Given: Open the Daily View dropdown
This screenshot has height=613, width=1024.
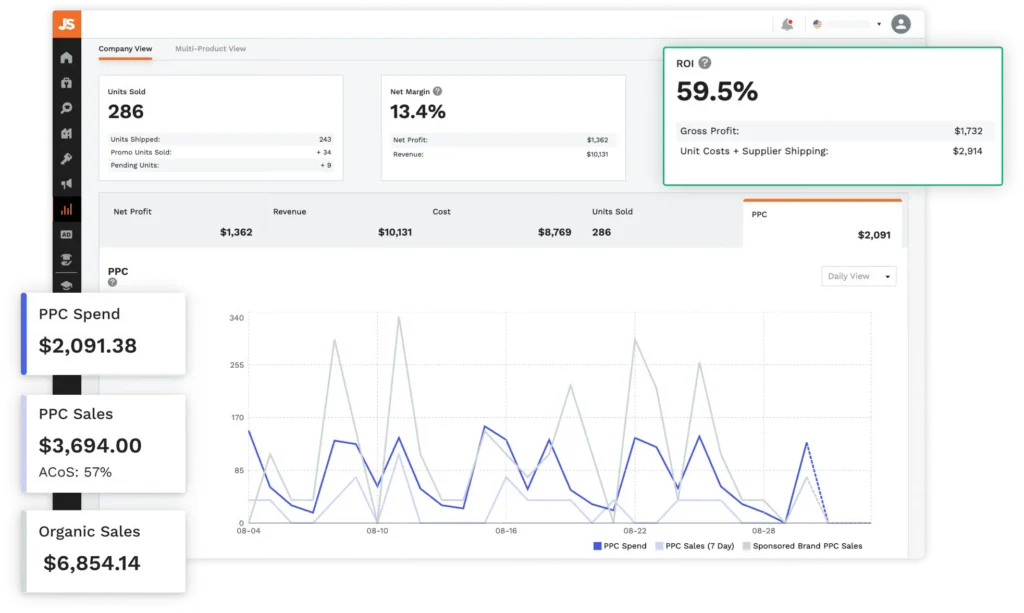Looking at the screenshot, I should [858, 276].
